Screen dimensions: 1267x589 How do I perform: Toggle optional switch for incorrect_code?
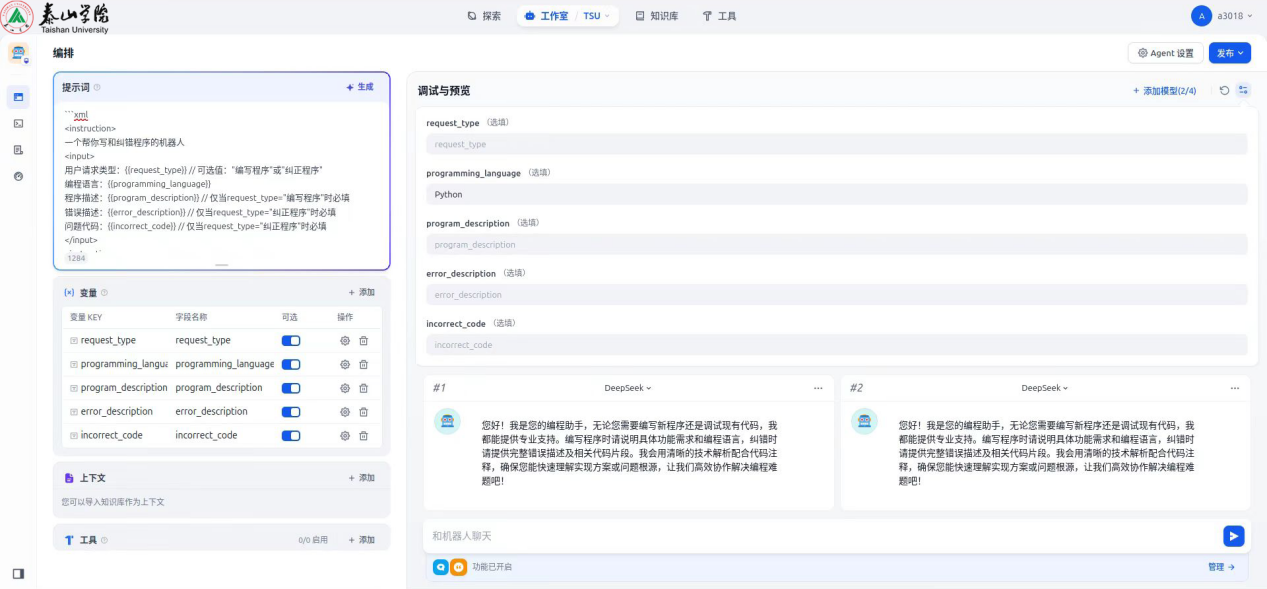click(291, 436)
